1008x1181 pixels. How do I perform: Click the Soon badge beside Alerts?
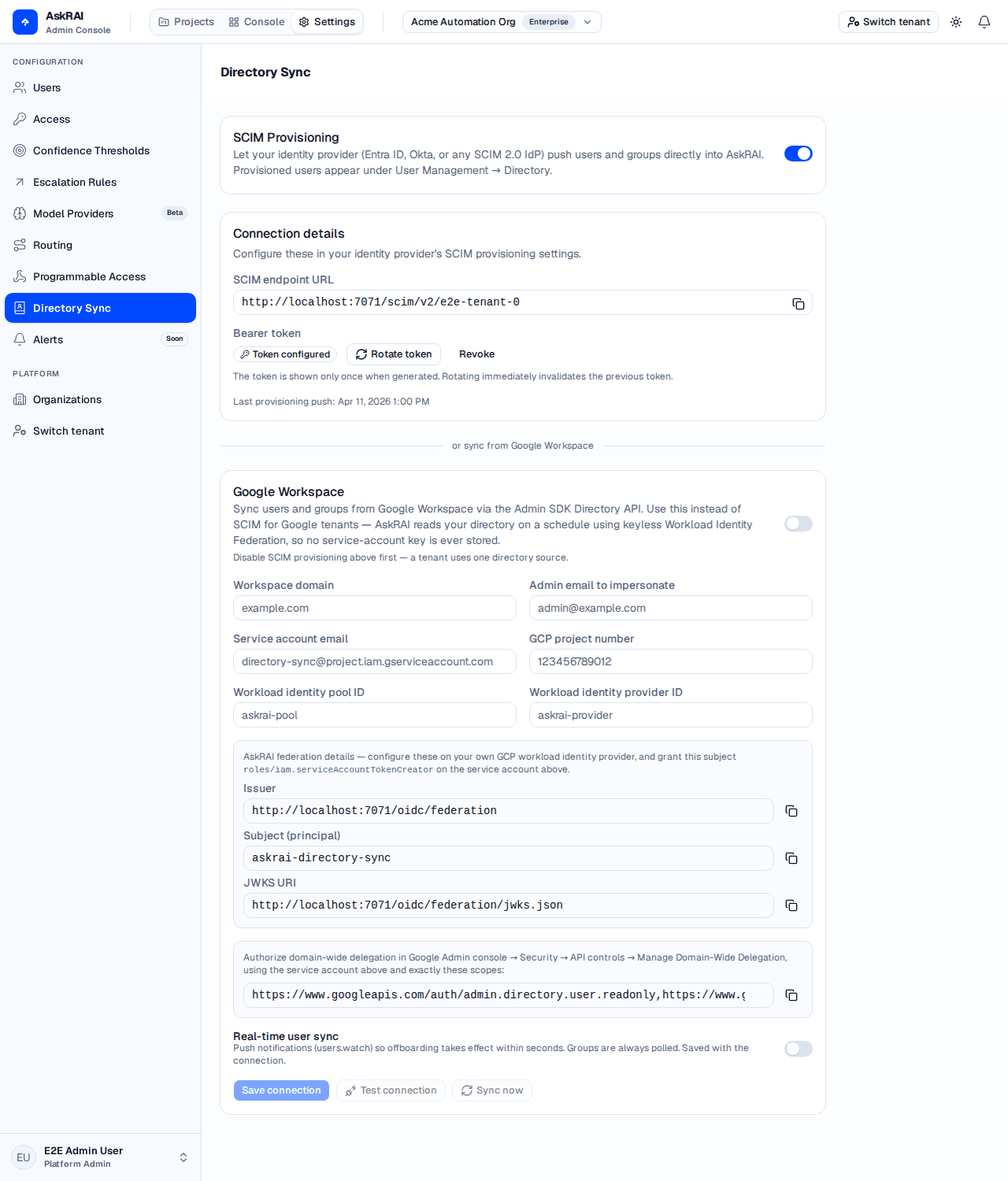(175, 339)
